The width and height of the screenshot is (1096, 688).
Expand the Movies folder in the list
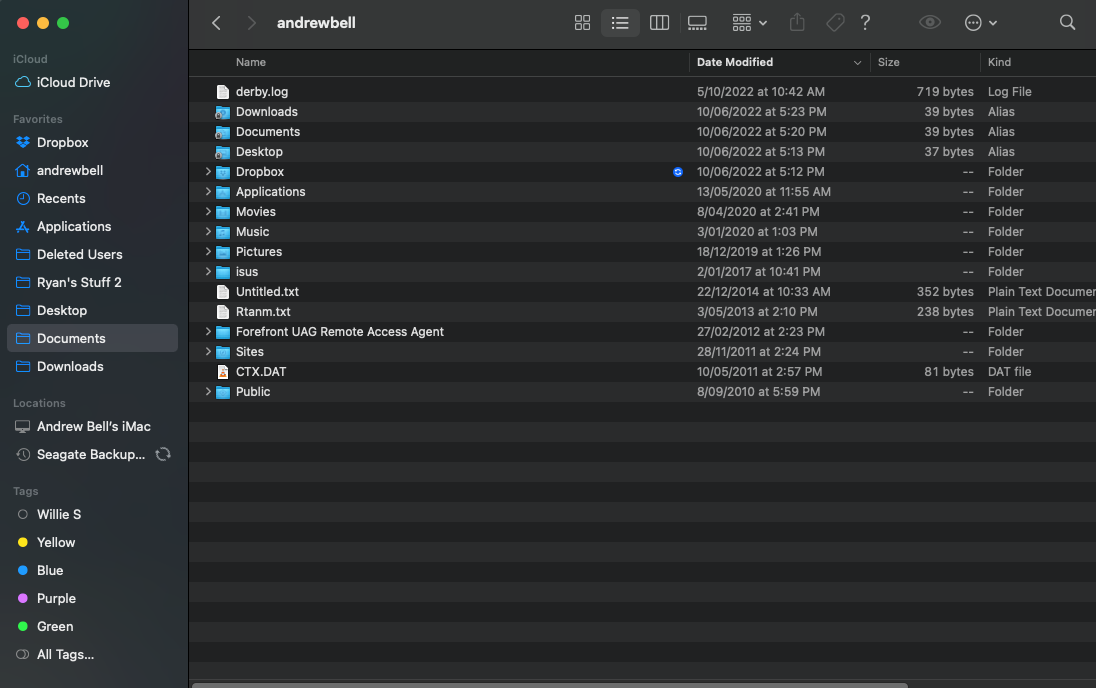pos(207,211)
